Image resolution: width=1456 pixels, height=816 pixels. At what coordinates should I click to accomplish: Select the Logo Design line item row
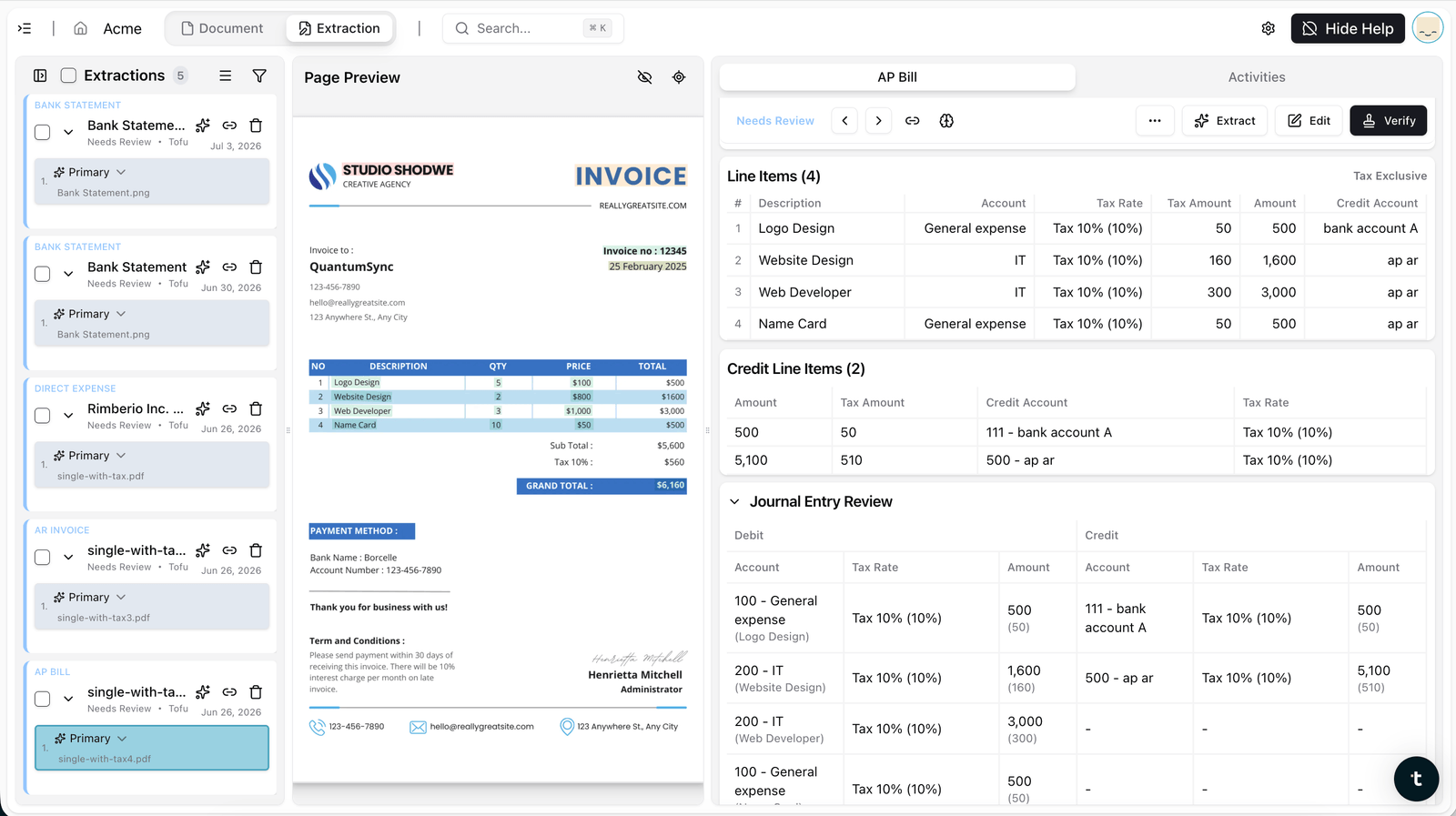click(x=1077, y=228)
